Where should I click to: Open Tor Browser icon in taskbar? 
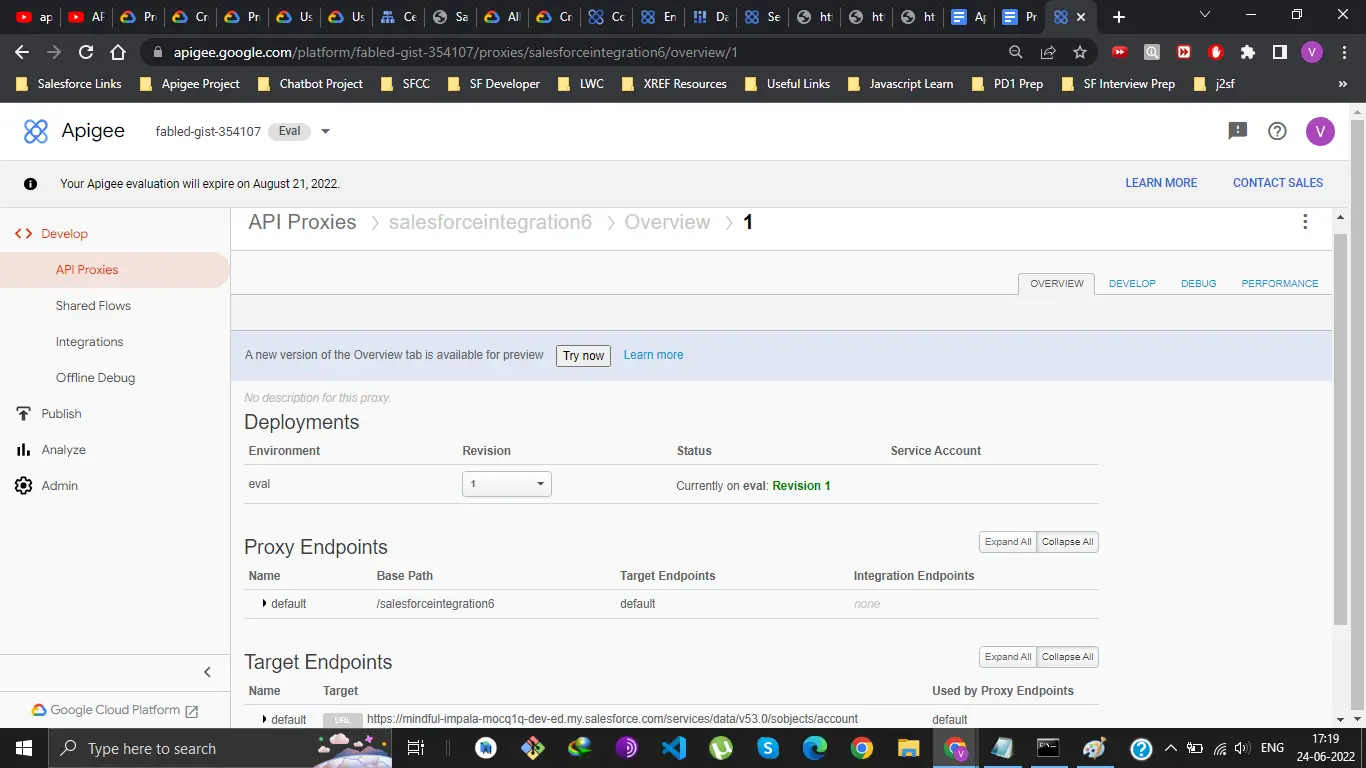627,748
